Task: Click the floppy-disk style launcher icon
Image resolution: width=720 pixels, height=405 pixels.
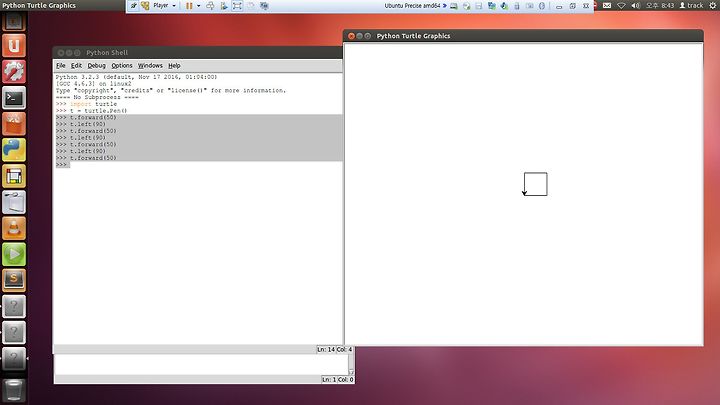Action: (x=14, y=176)
